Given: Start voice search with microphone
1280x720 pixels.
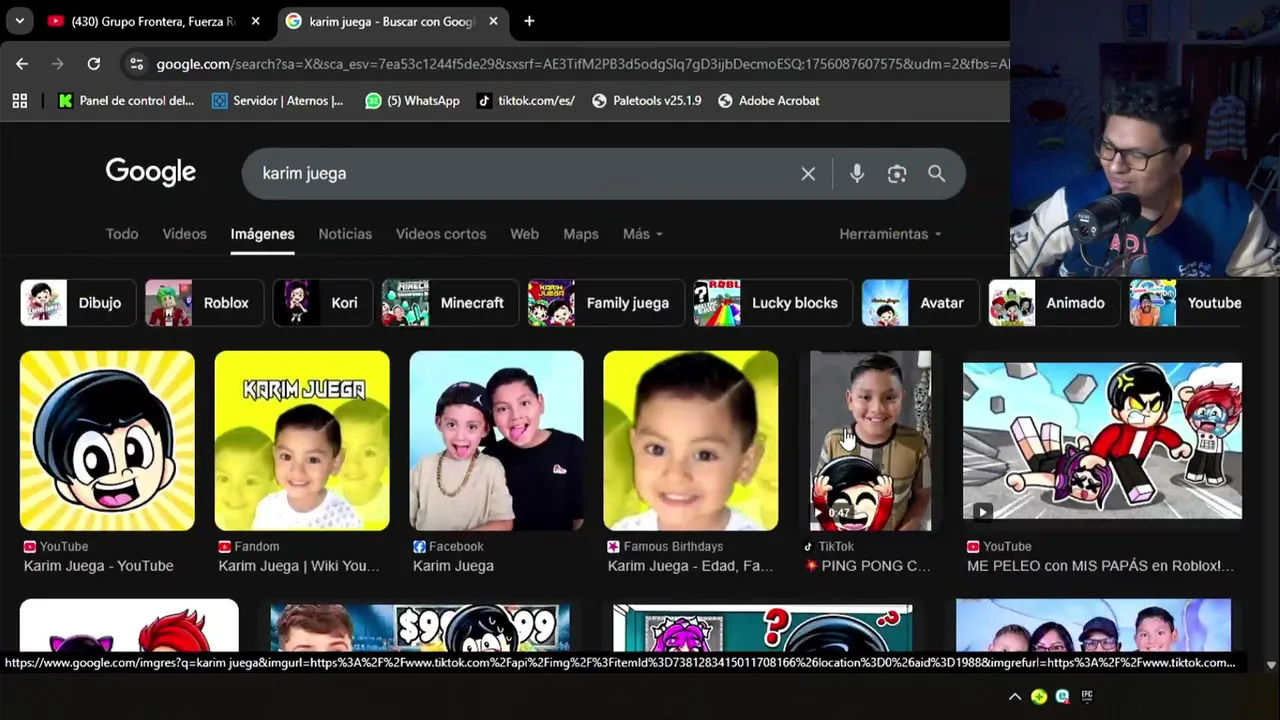Looking at the screenshot, I should 857,173.
